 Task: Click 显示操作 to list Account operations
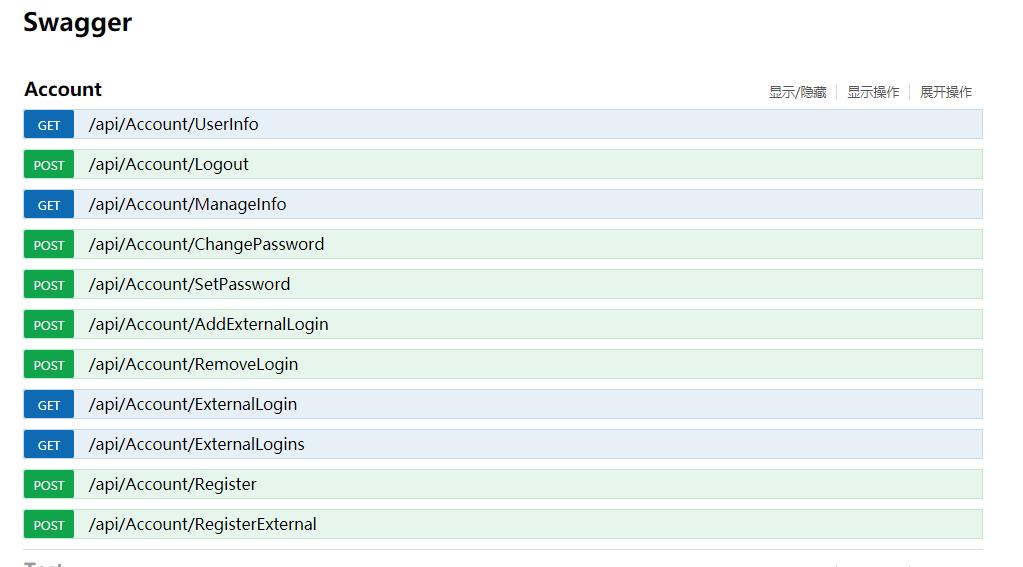point(873,92)
